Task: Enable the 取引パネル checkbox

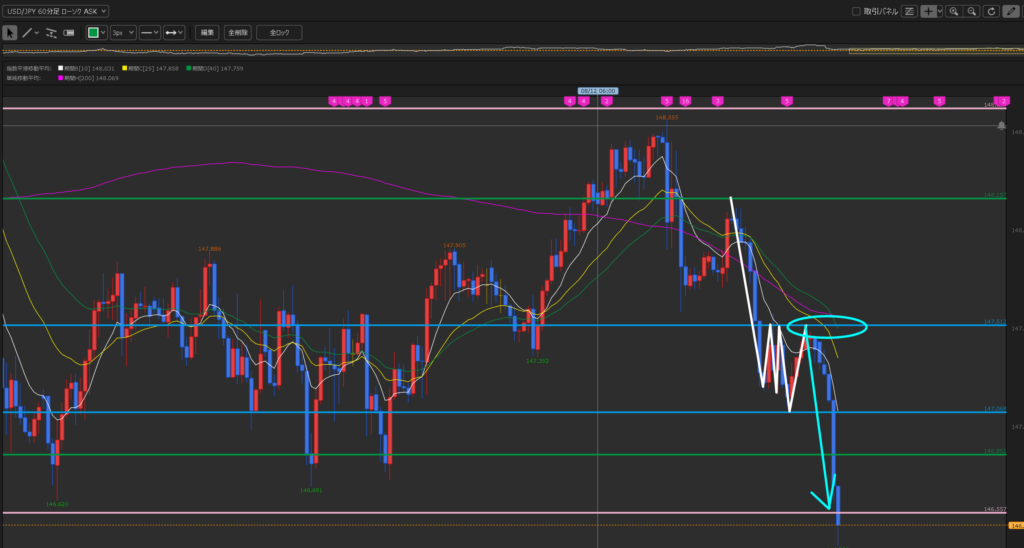Action: [x=856, y=11]
